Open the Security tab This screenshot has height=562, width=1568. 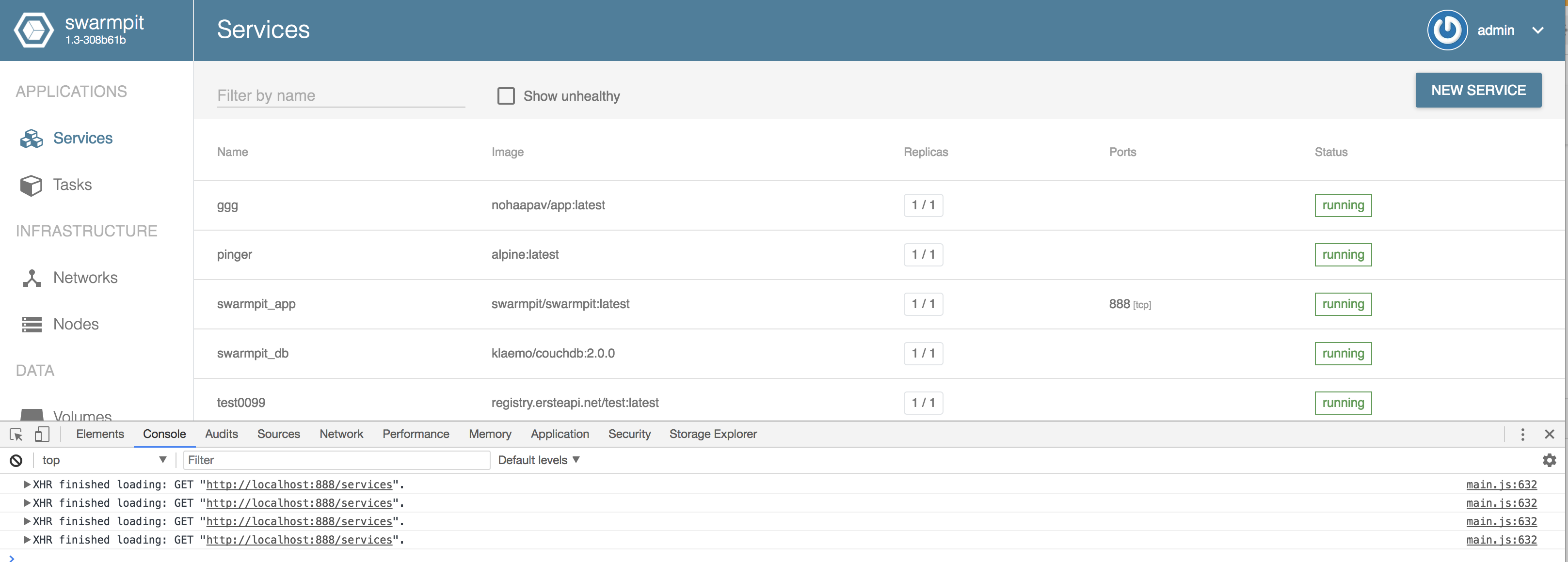click(x=629, y=434)
